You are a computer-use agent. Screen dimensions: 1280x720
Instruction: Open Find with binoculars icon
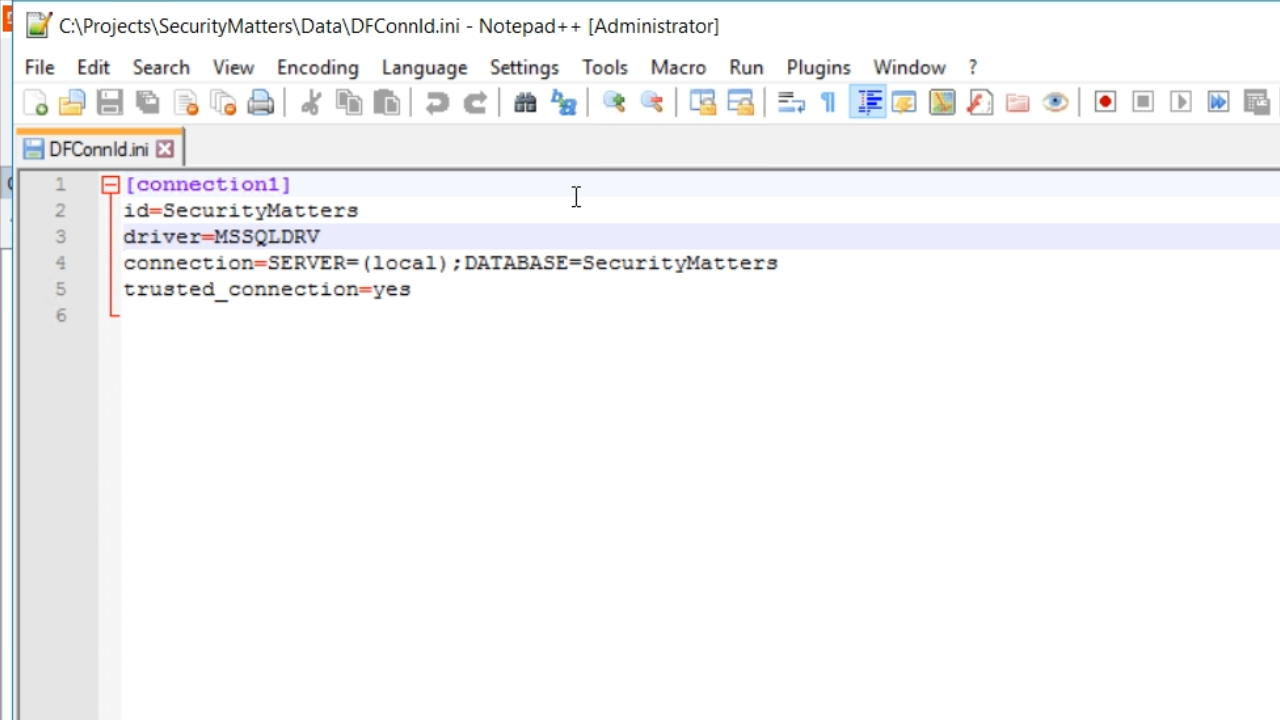coord(525,102)
